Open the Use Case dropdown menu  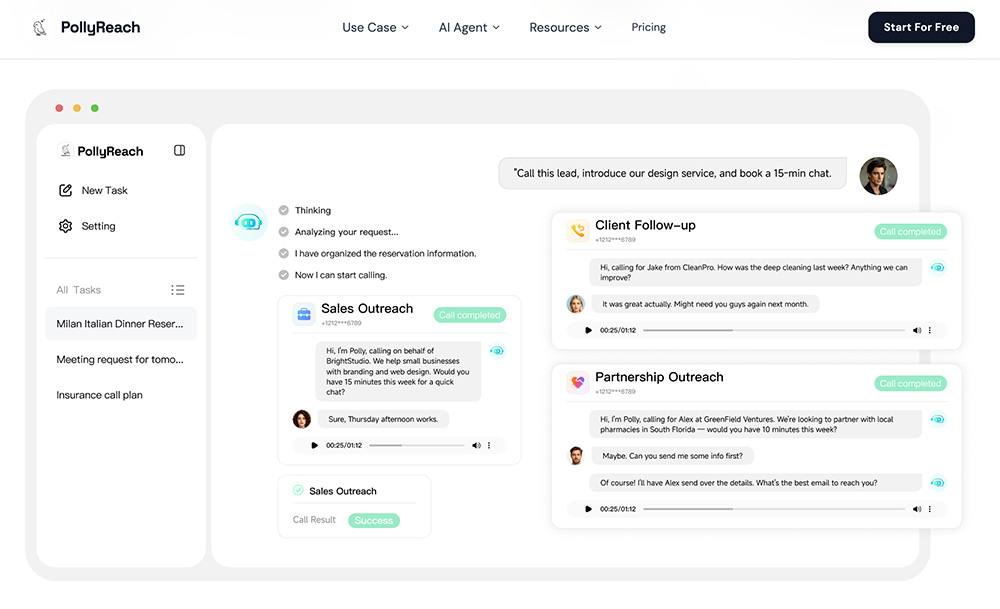(x=375, y=27)
